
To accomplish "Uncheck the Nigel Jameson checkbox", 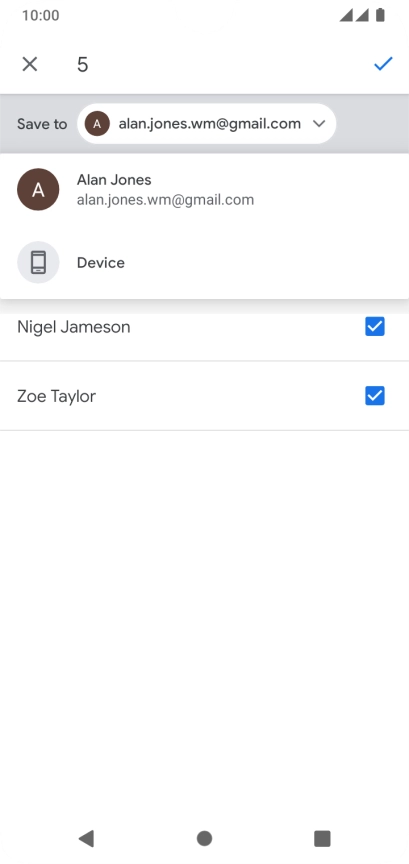I will 375,327.
